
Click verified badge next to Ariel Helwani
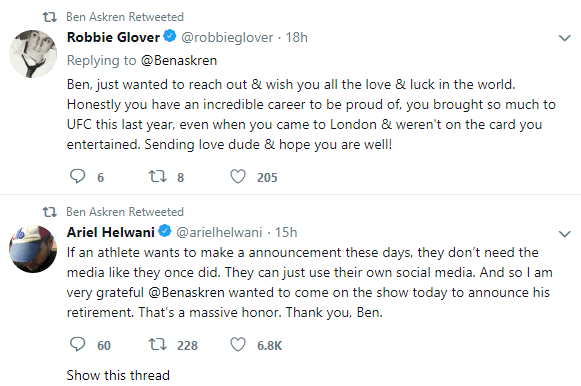(x=165, y=231)
